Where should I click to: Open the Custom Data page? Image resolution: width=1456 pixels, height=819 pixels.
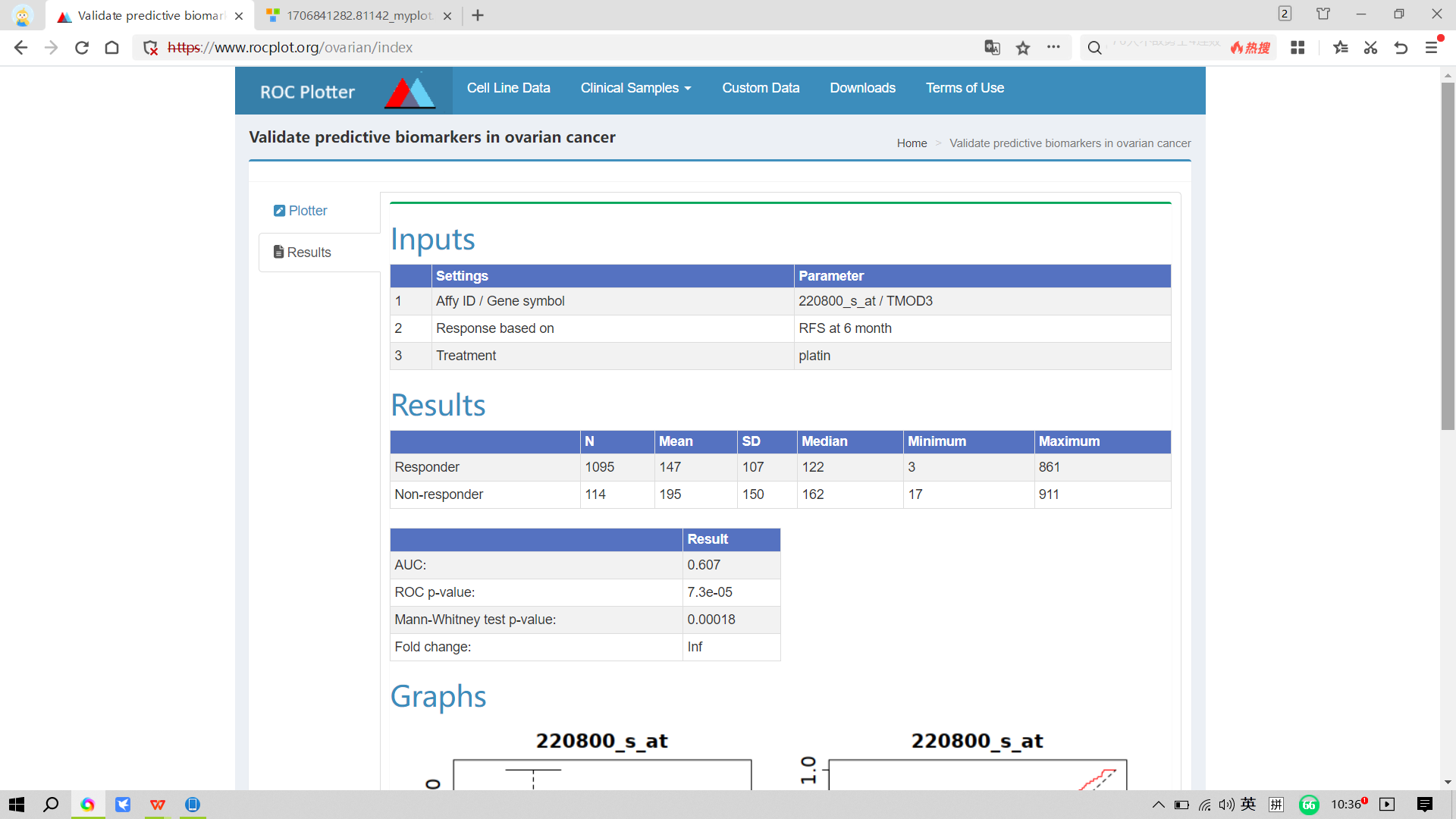coord(761,88)
